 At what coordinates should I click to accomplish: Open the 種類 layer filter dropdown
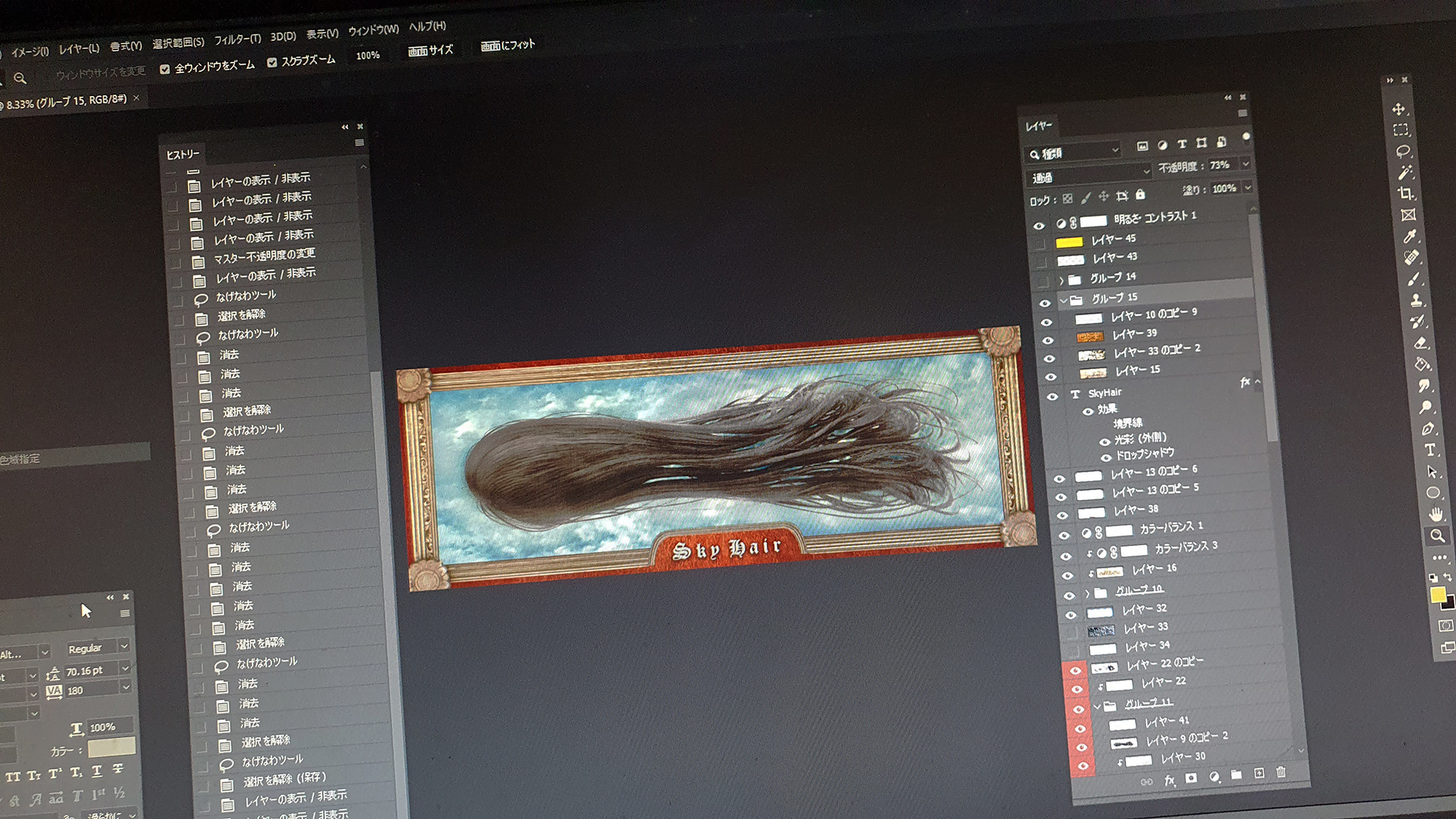(x=1072, y=152)
